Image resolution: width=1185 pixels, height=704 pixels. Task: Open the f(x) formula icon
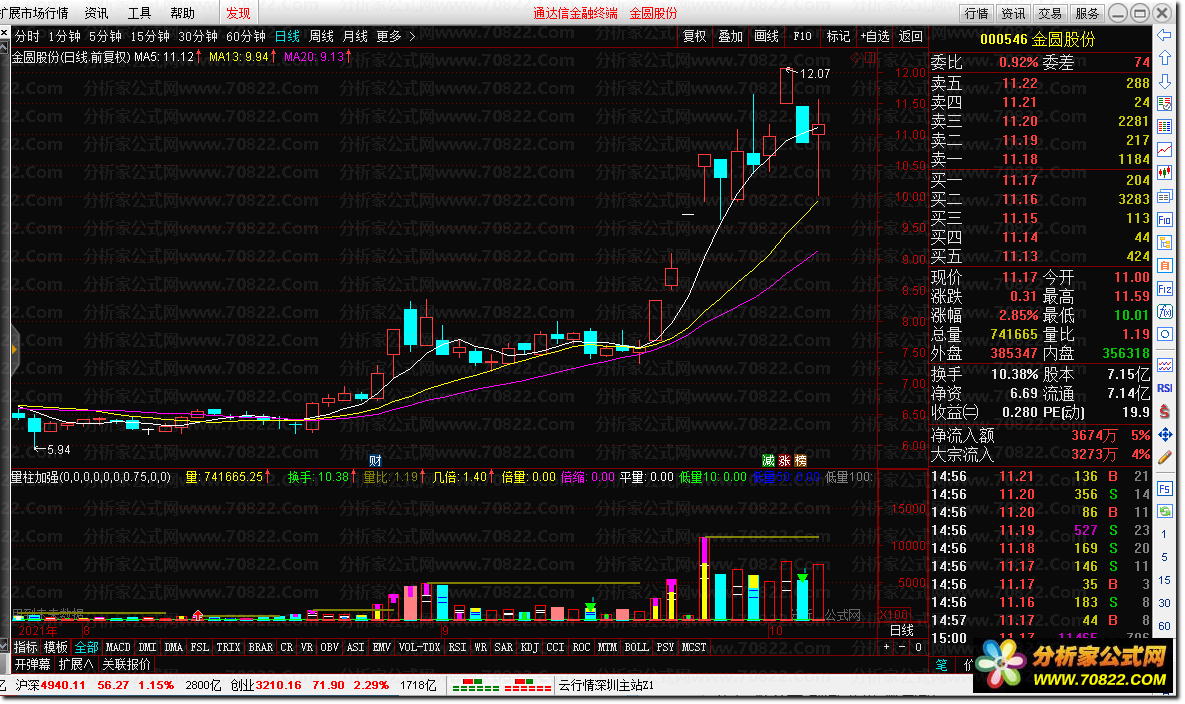click(1165, 311)
